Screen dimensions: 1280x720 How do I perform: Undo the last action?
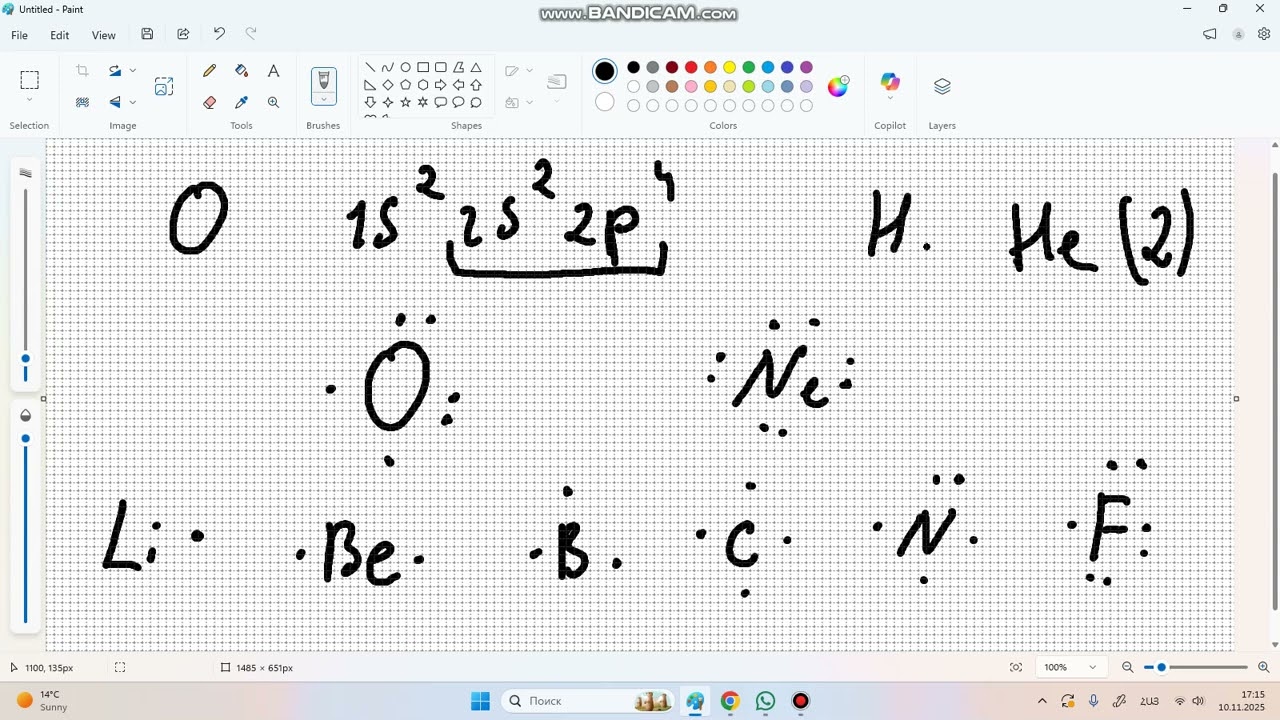[x=219, y=34]
